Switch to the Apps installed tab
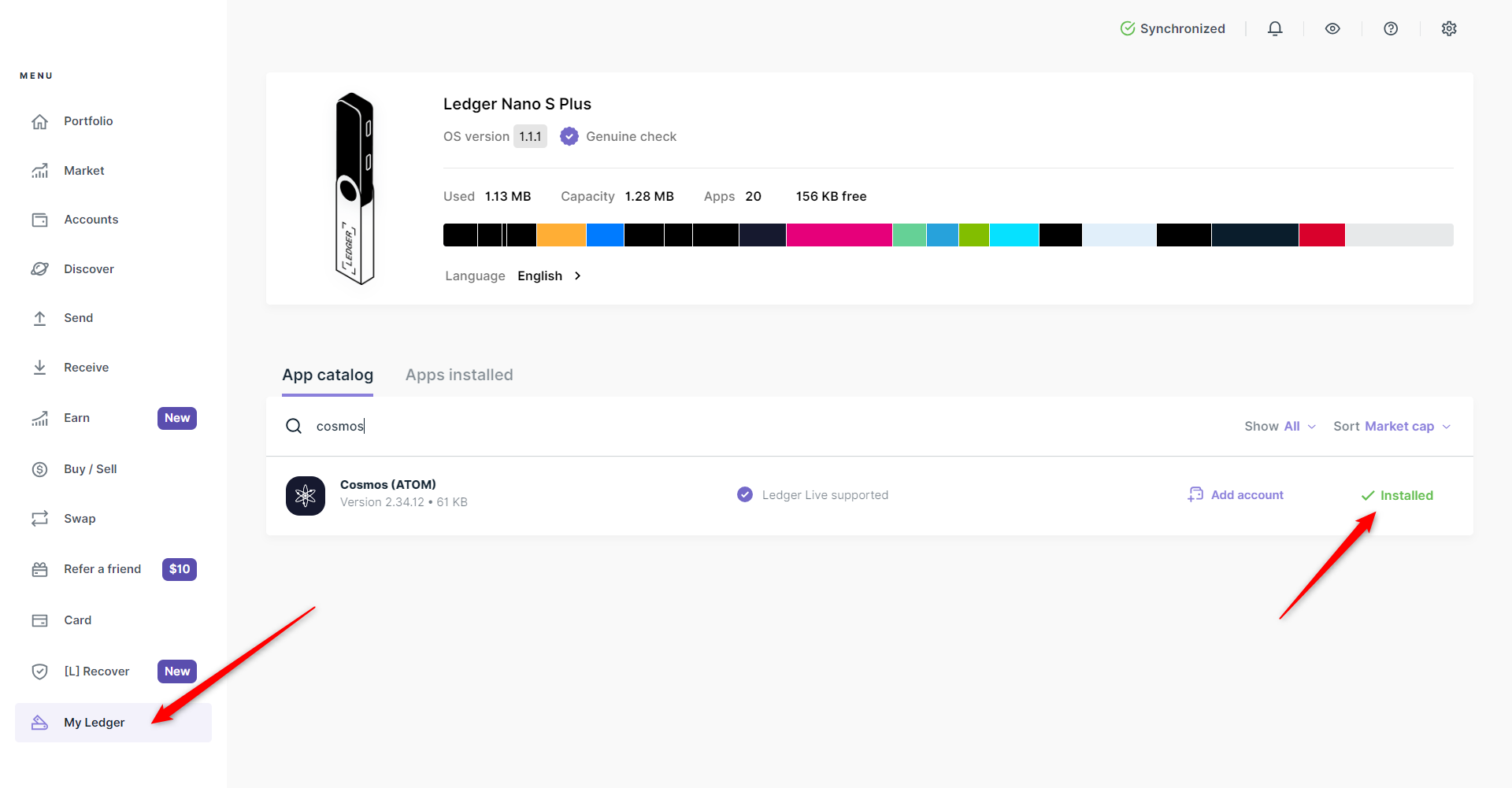Screen dimensions: 1512x788 (x=459, y=375)
